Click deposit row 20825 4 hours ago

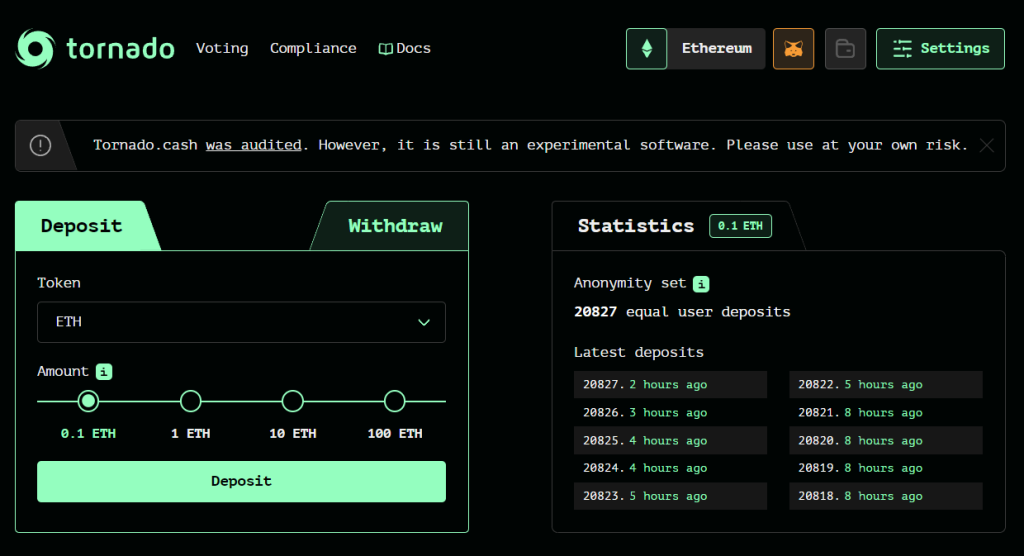(670, 440)
